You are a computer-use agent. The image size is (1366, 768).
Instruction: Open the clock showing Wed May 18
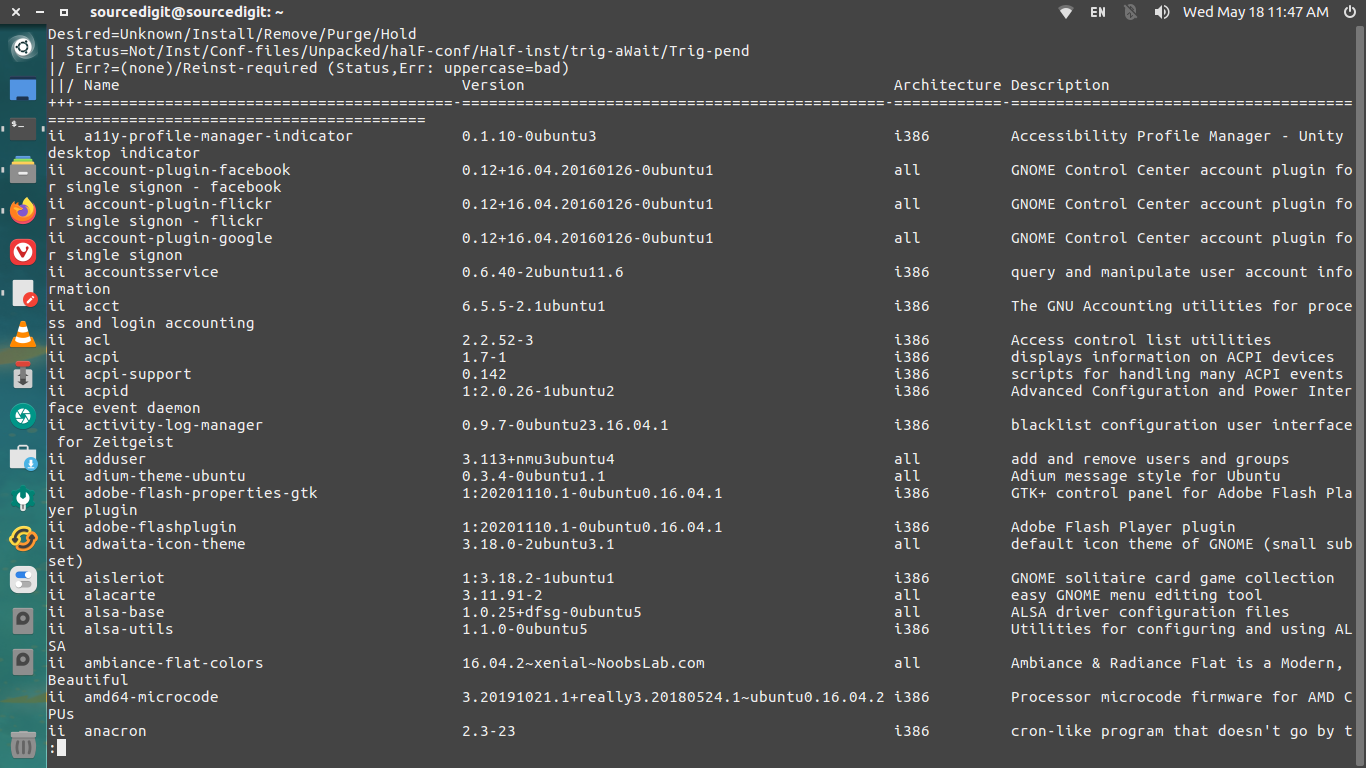(1256, 12)
